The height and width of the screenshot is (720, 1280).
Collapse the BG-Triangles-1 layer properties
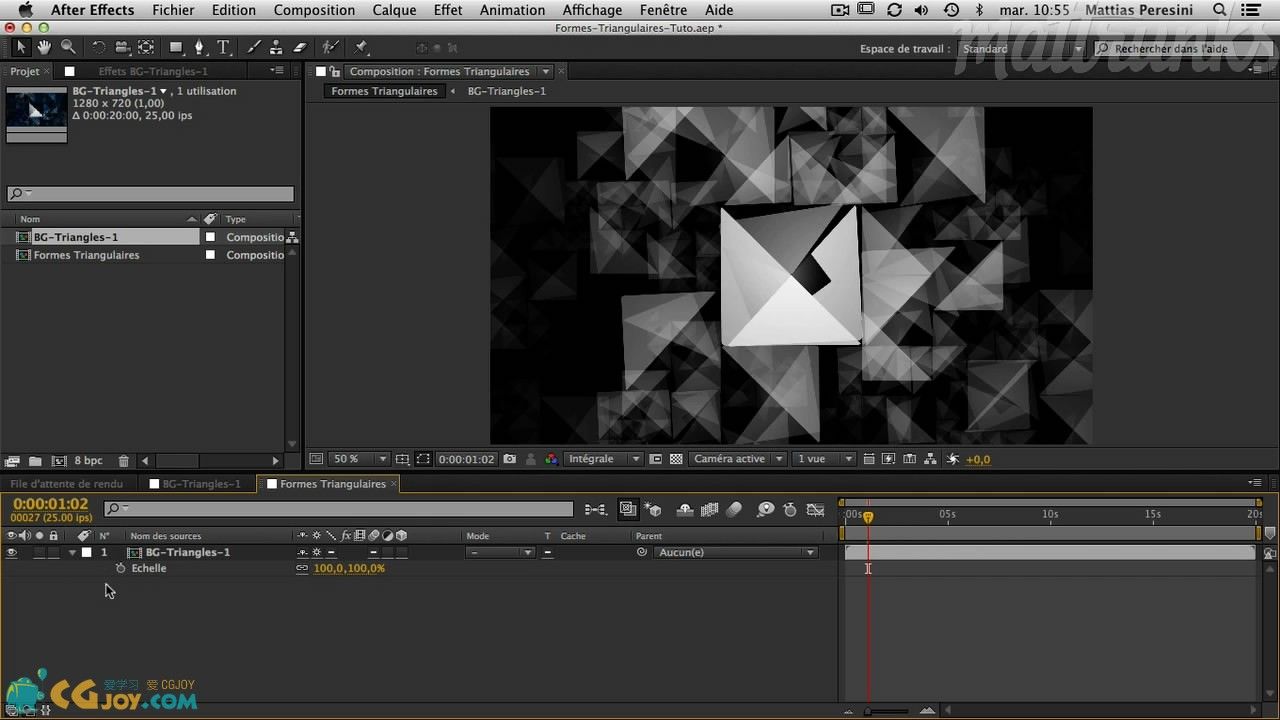coord(72,552)
